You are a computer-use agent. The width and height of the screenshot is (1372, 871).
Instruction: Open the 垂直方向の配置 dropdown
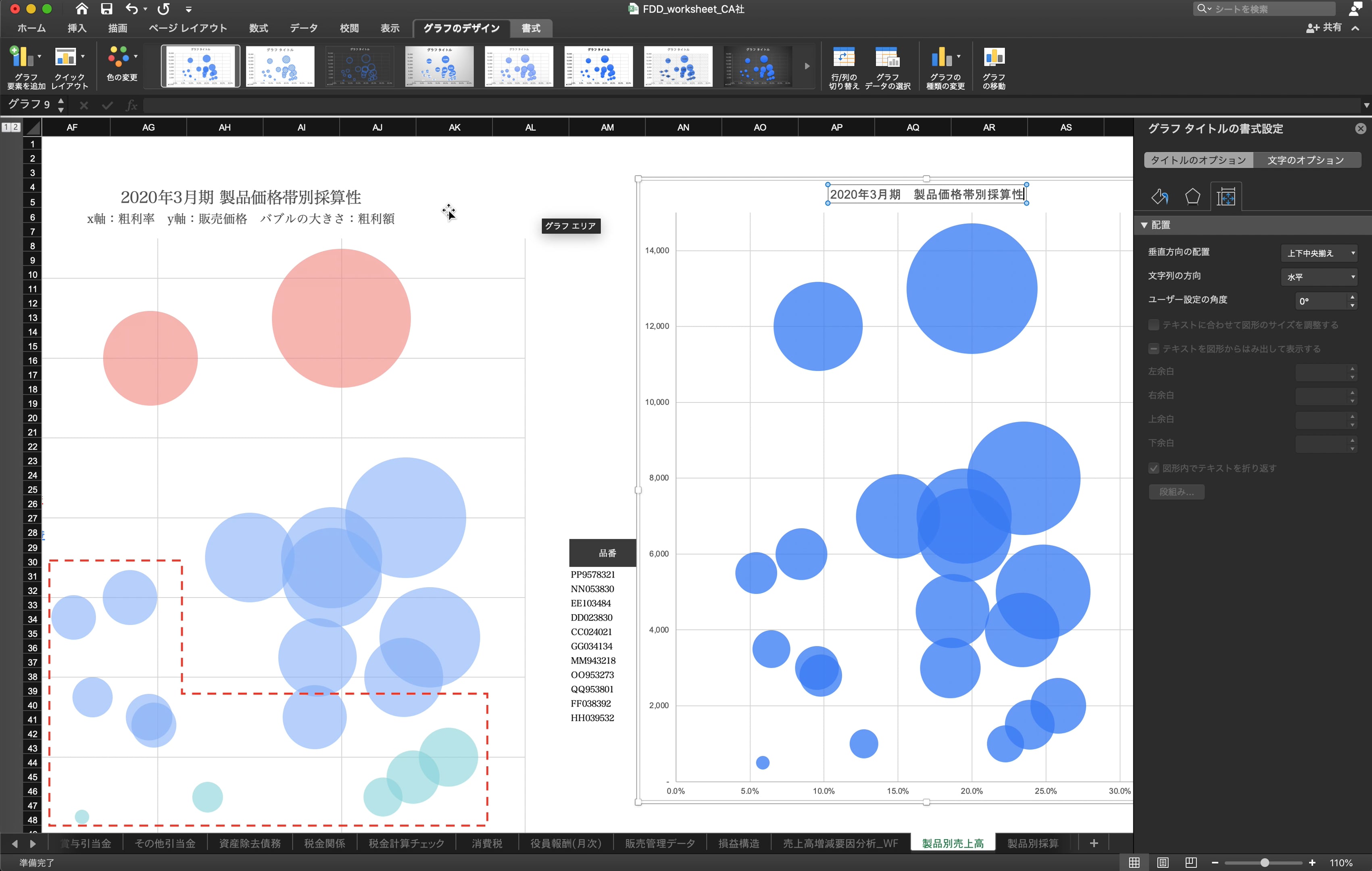(1319, 253)
